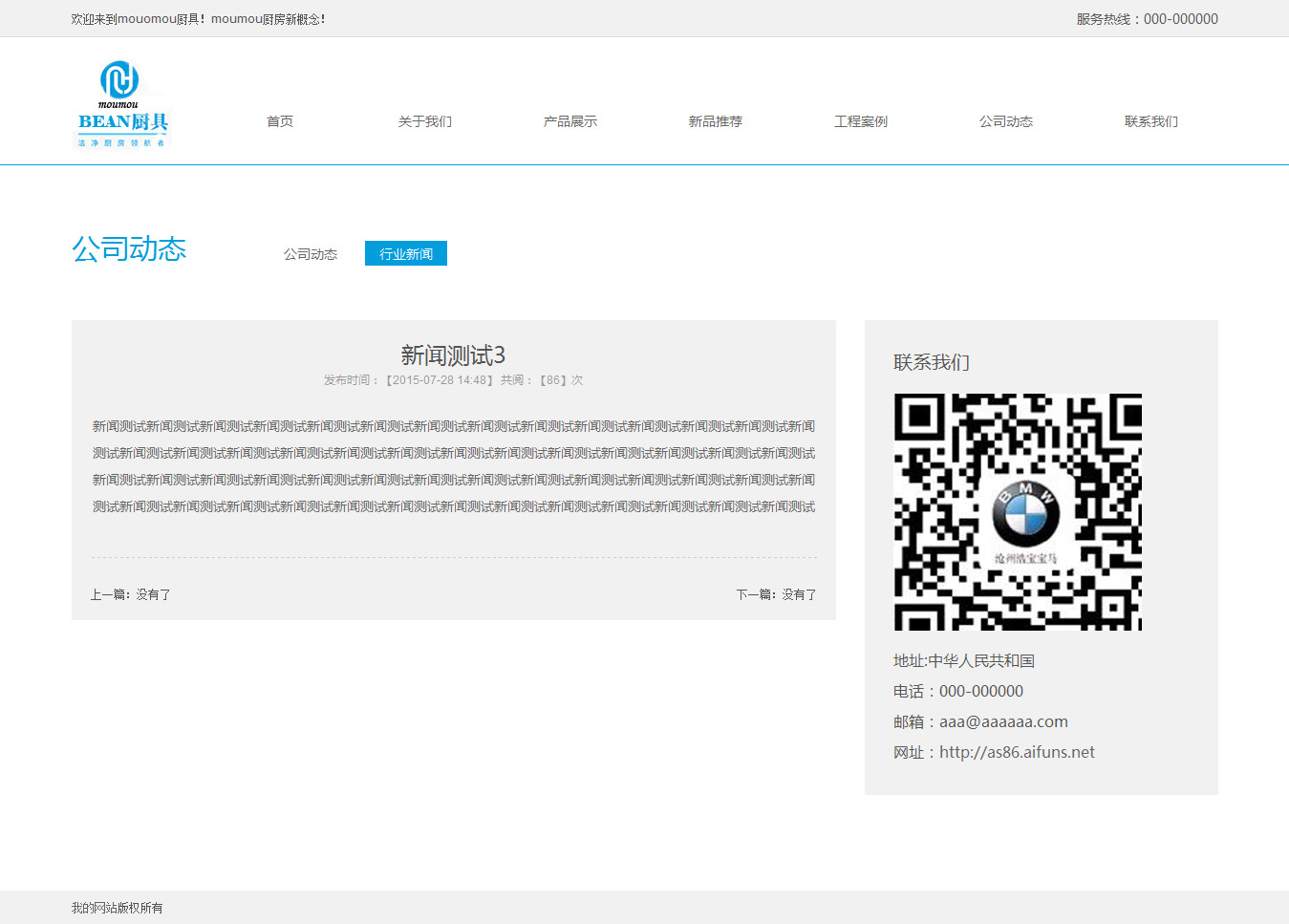Click the 我的网站版权所有 footer text
Viewport: 1289px width, 924px height.
117,908
